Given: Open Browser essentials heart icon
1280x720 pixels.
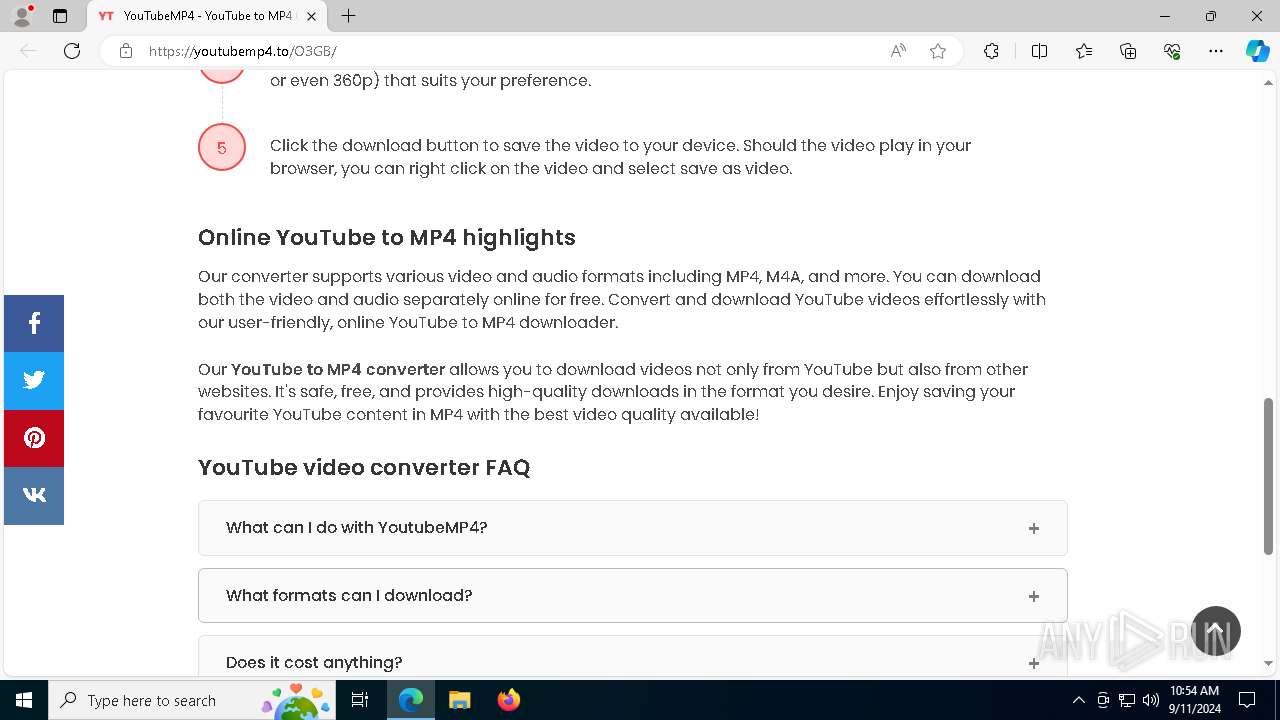Looking at the screenshot, I should 1172,51.
